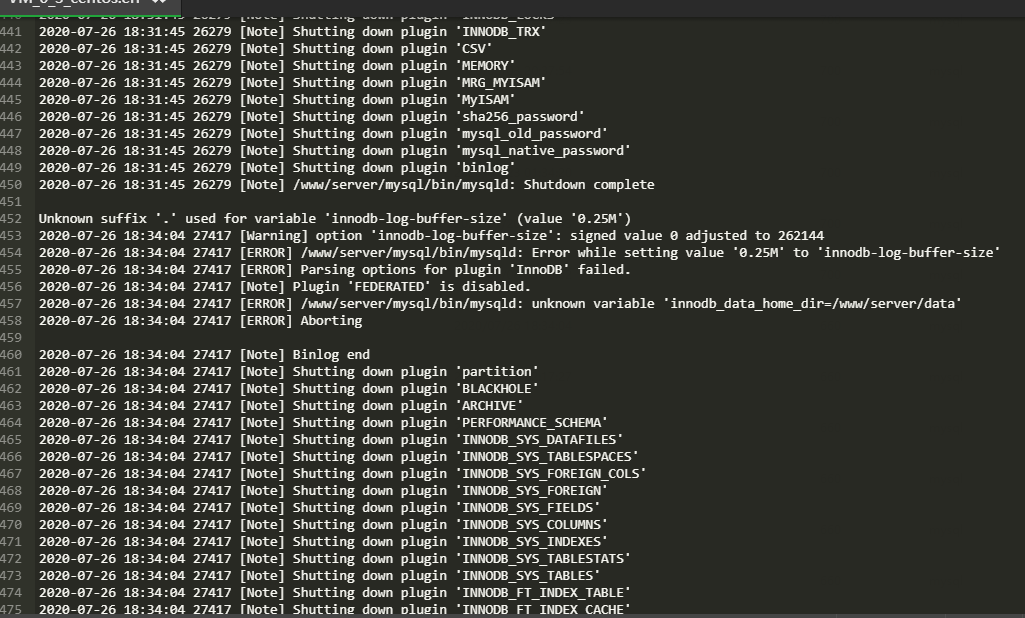
Task: Place cursor on [Warning] tag on line 453
Action: pos(274,235)
